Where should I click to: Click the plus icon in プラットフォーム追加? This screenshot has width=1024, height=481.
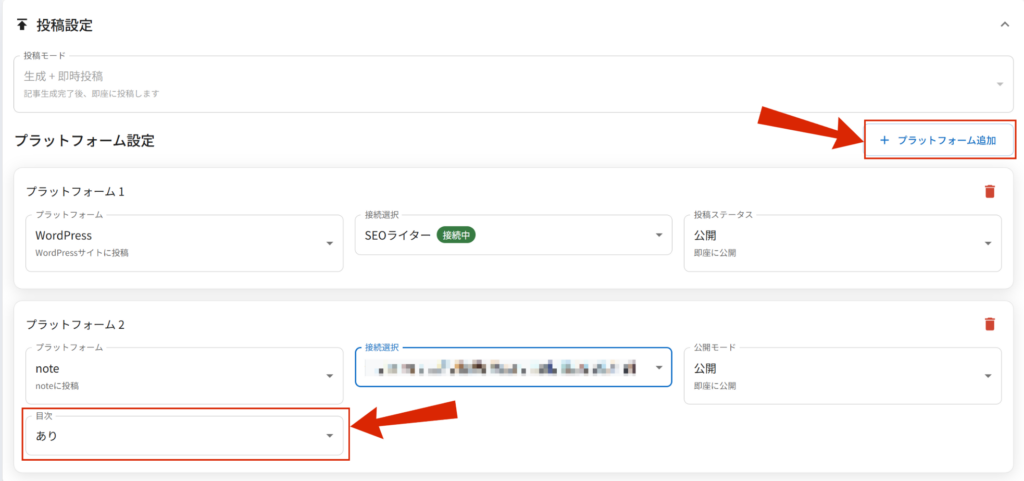(x=884, y=140)
